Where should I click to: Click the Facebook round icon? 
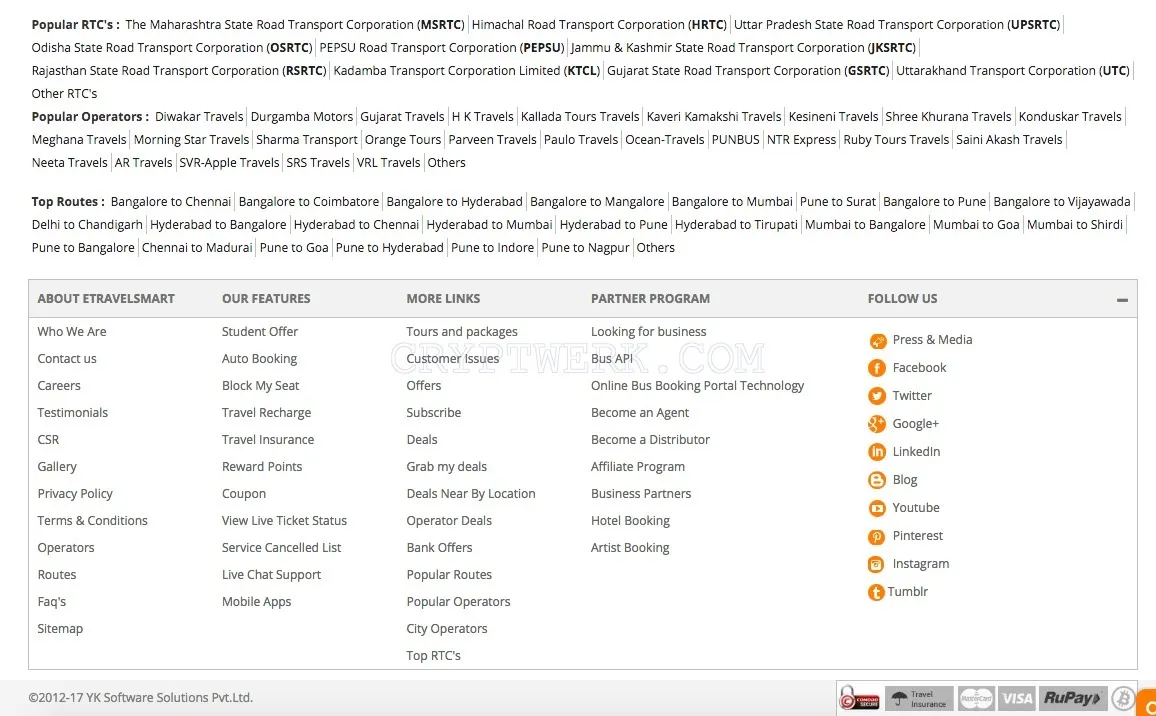(877, 368)
